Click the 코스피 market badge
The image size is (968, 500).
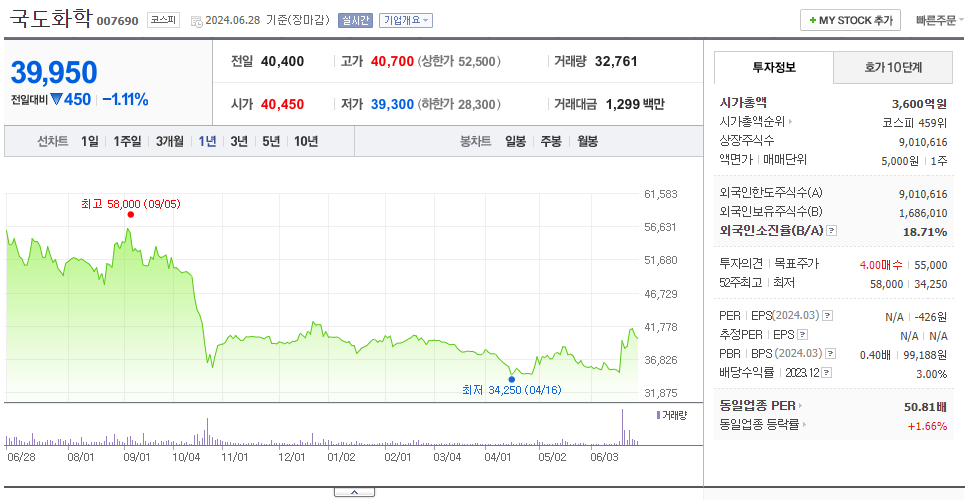[164, 20]
